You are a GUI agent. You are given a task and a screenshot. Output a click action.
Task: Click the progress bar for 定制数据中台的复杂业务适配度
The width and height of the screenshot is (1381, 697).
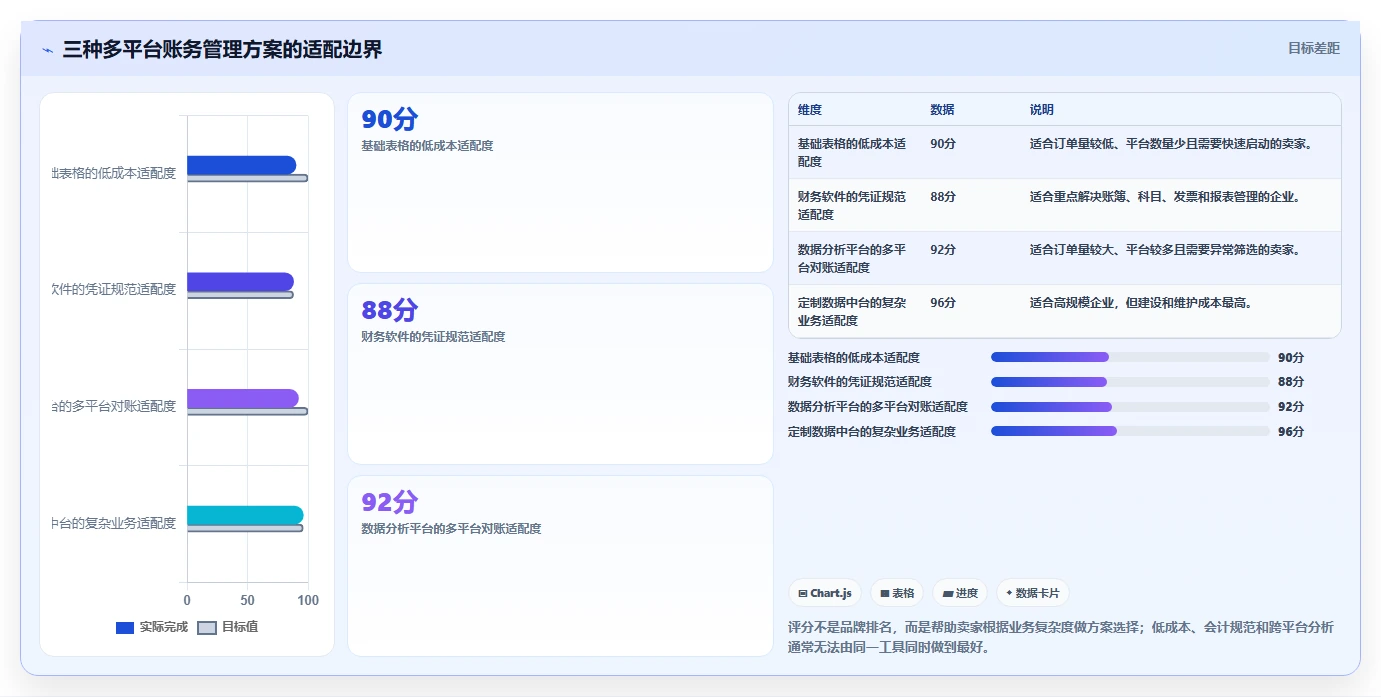(x=1130, y=431)
